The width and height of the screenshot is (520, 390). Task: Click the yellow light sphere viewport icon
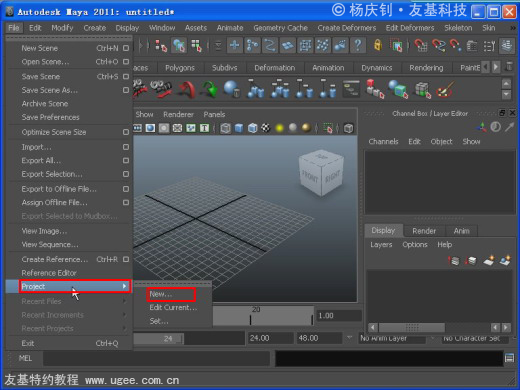point(279,128)
